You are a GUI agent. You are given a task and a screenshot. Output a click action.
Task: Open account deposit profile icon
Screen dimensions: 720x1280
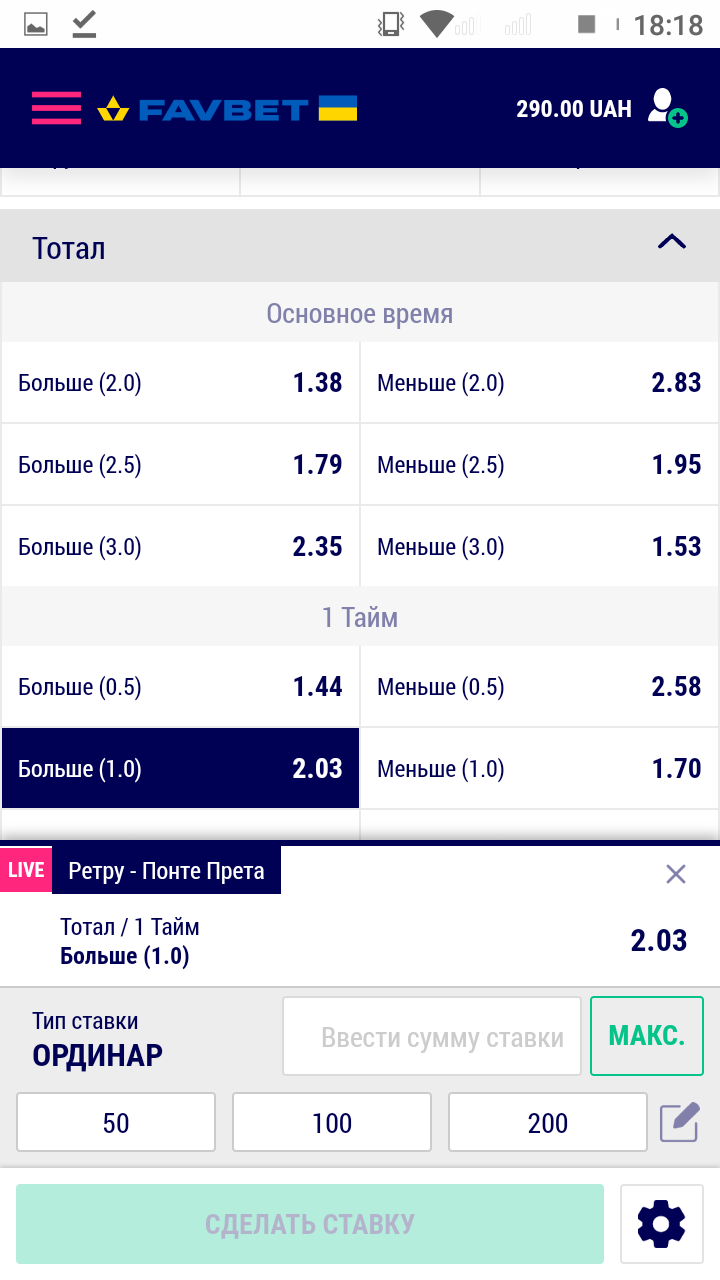click(x=666, y=108)
